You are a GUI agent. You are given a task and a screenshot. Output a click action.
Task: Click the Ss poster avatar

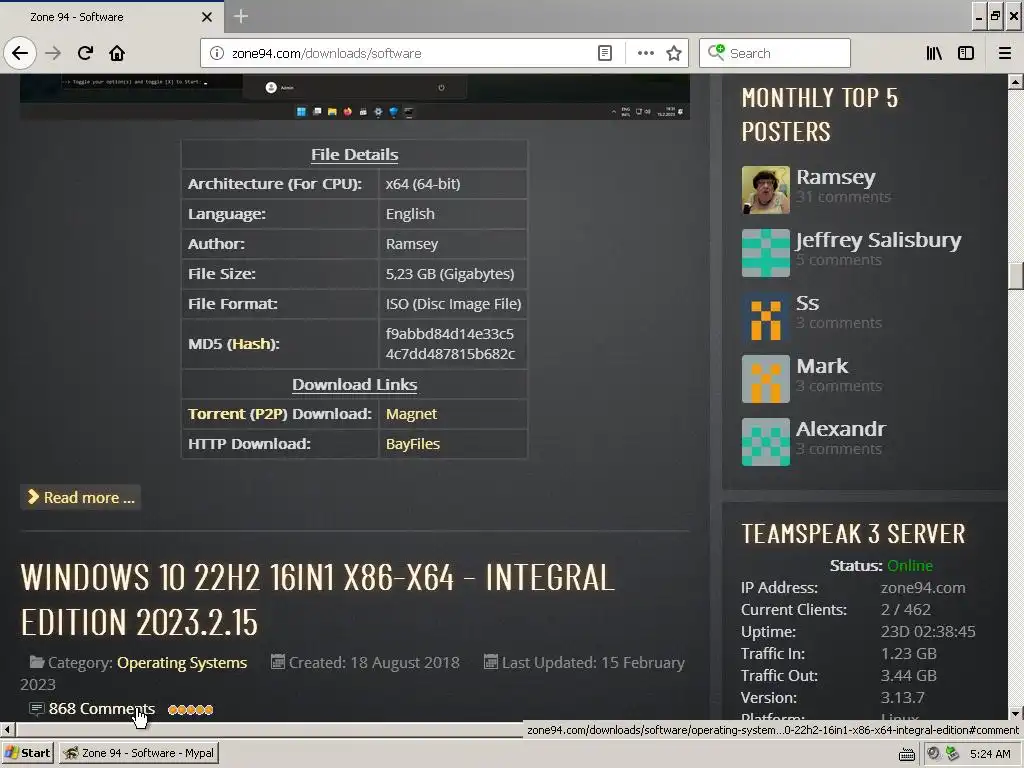(x=765, y=316)
